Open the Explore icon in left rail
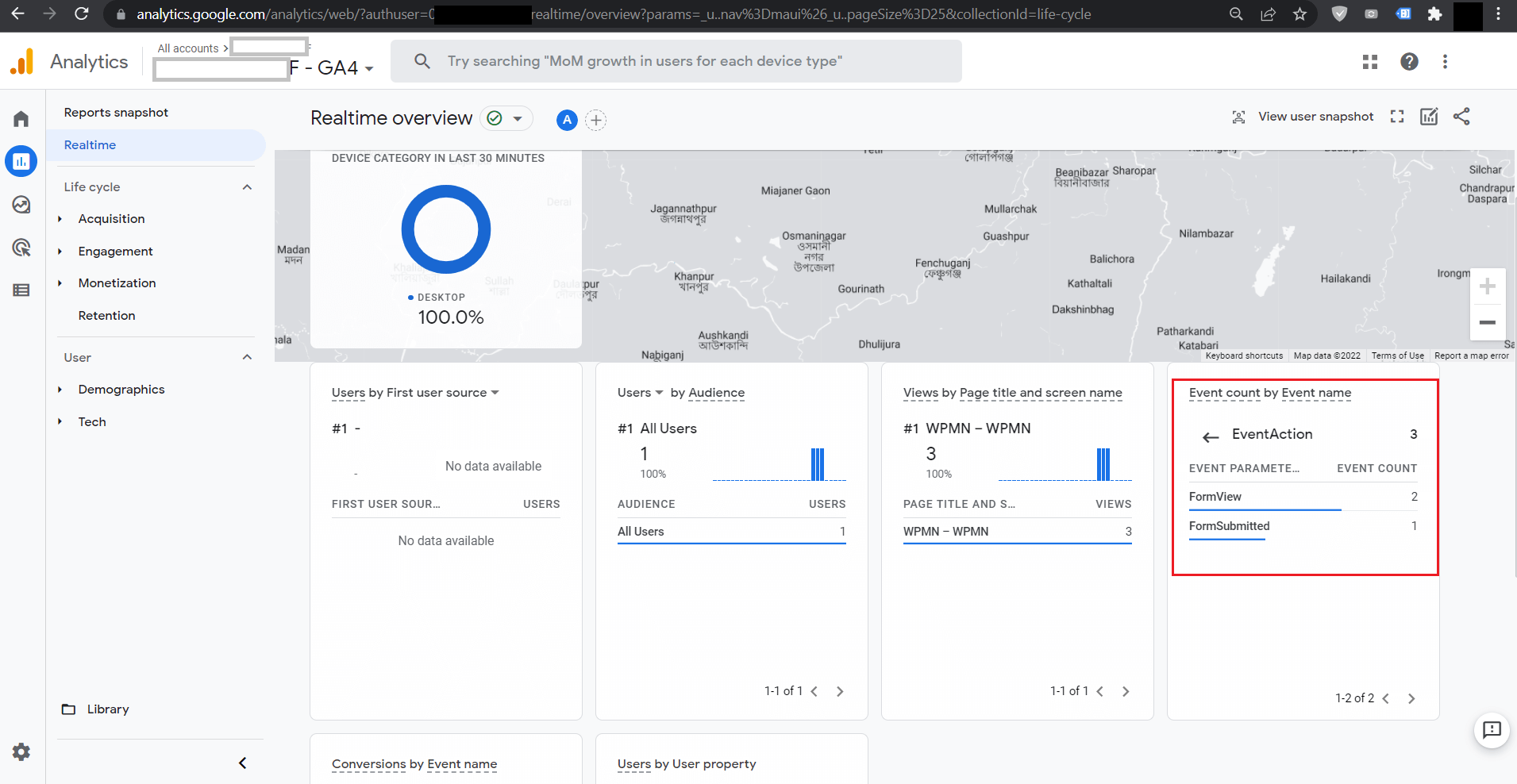 point(21,205)
